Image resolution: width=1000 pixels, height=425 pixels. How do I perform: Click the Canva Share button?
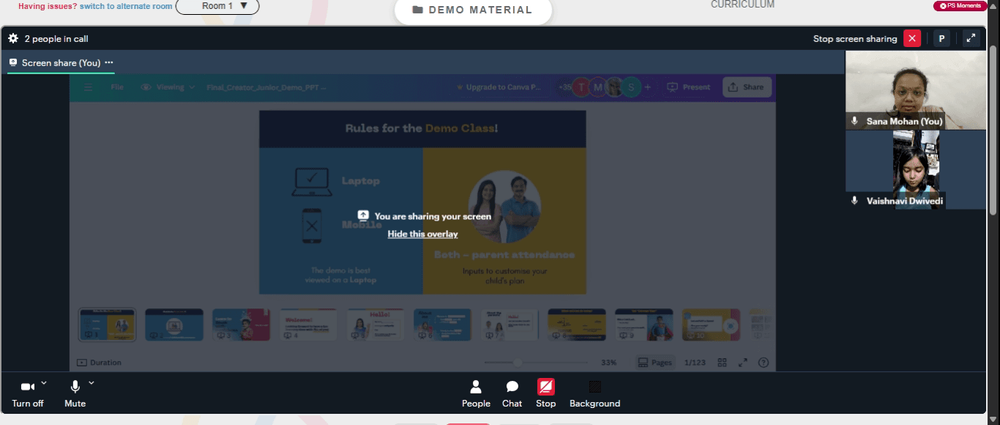click(x=747, y=87)
